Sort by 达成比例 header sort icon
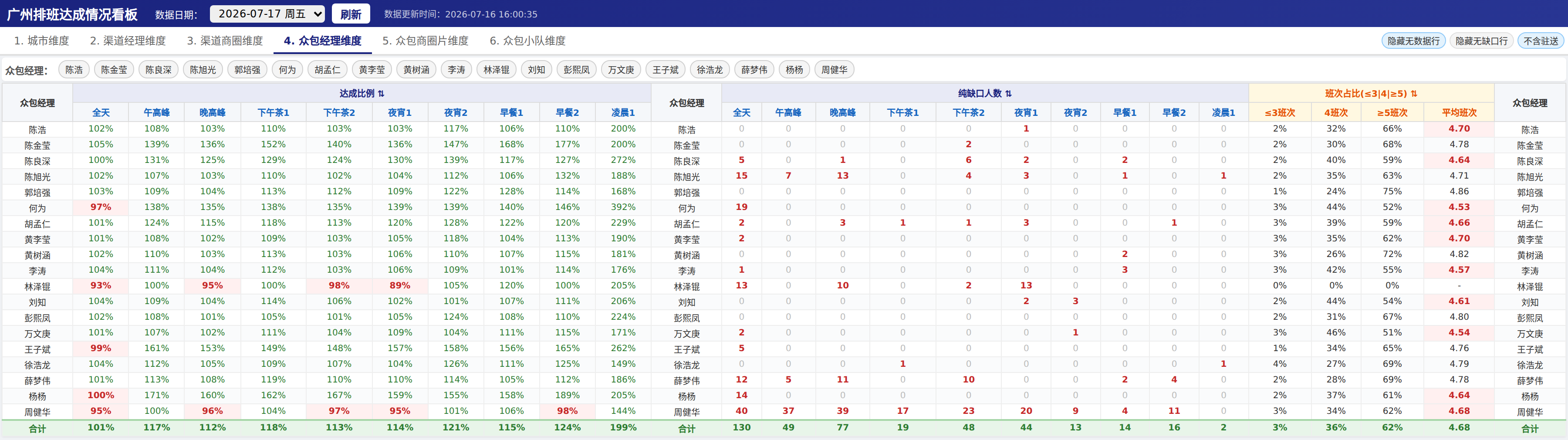The image size is (1568, 440). point(382,94)
